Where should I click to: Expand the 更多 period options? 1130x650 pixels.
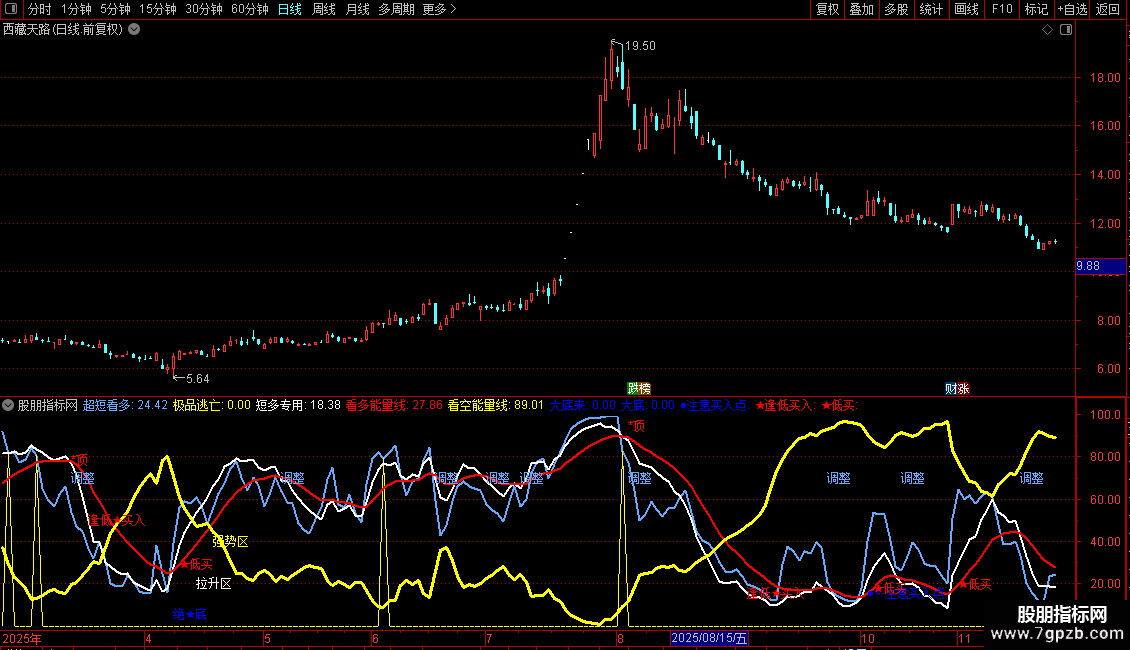(x=440, y=9)
